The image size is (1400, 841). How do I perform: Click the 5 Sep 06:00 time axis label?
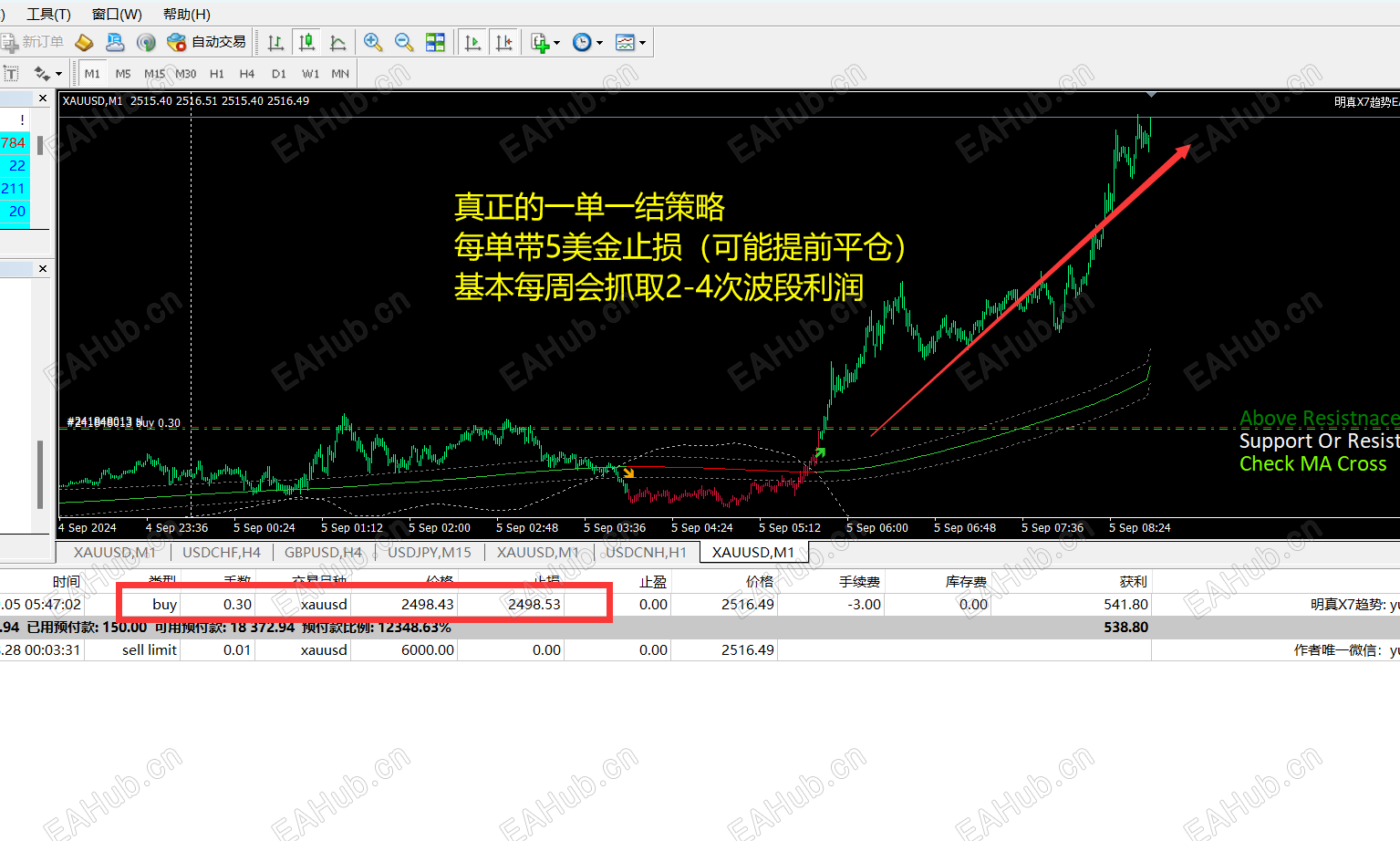(x=876, y=527)
